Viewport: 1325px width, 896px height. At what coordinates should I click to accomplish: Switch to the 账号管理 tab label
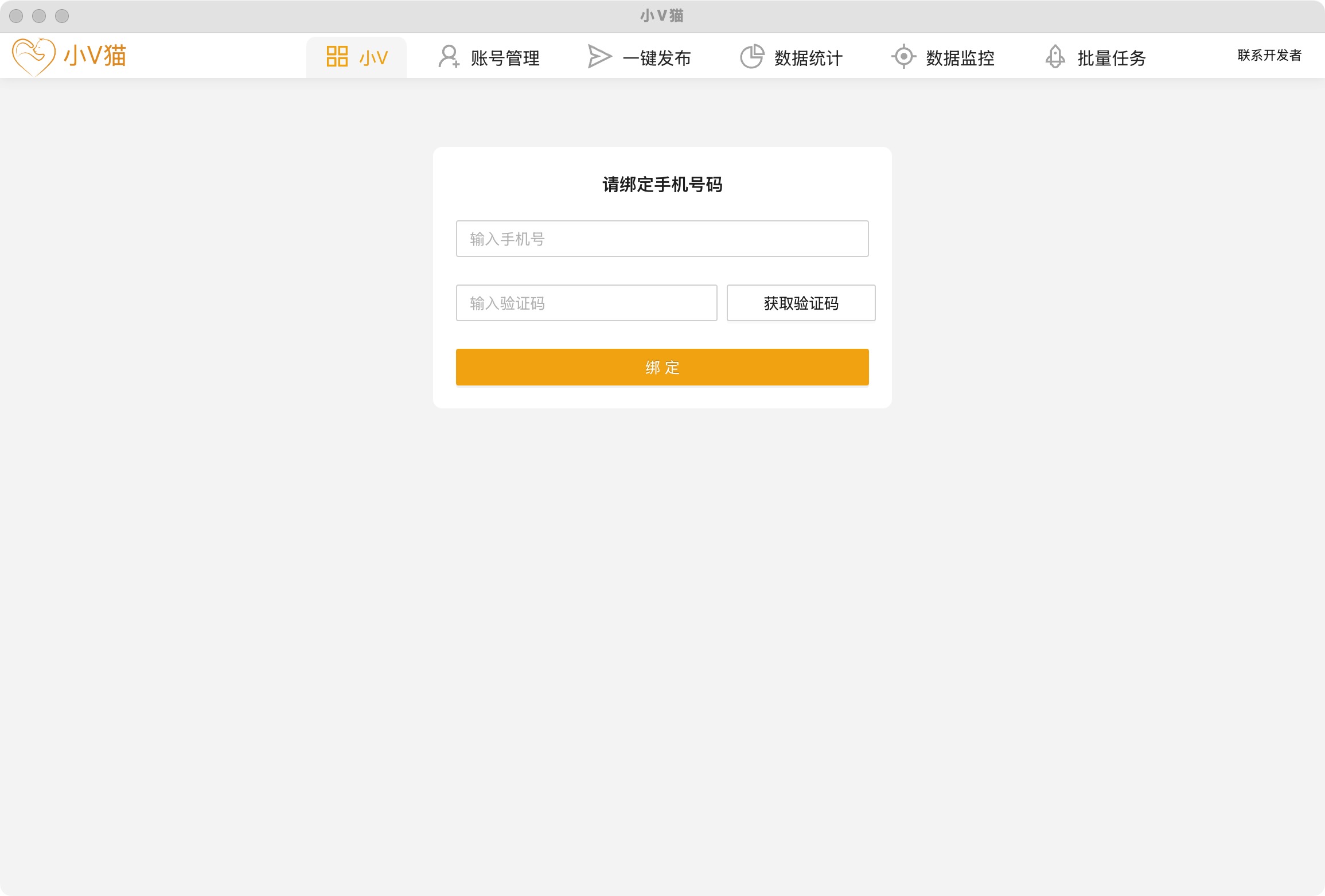click(505, 58)
